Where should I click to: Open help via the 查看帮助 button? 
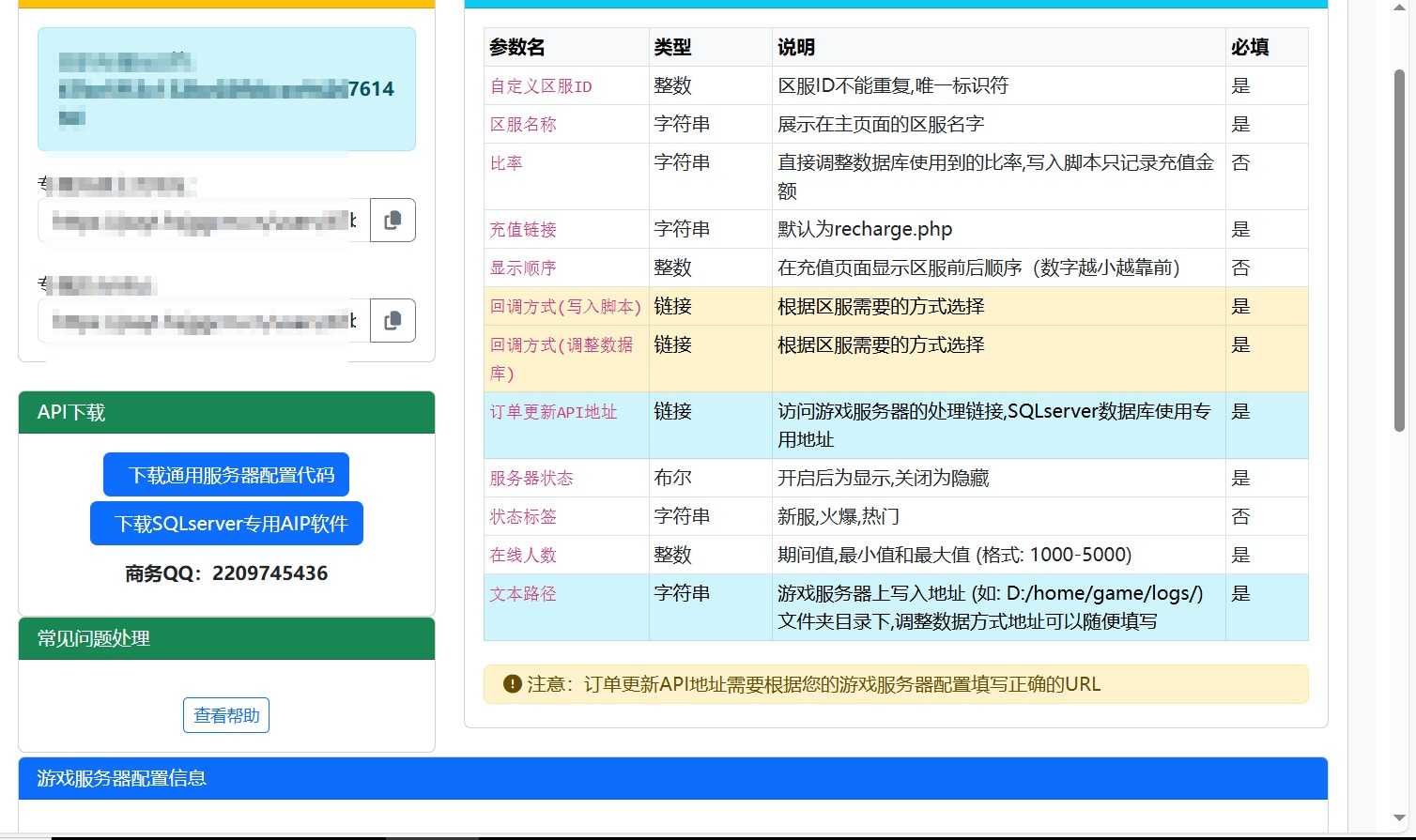226,715
